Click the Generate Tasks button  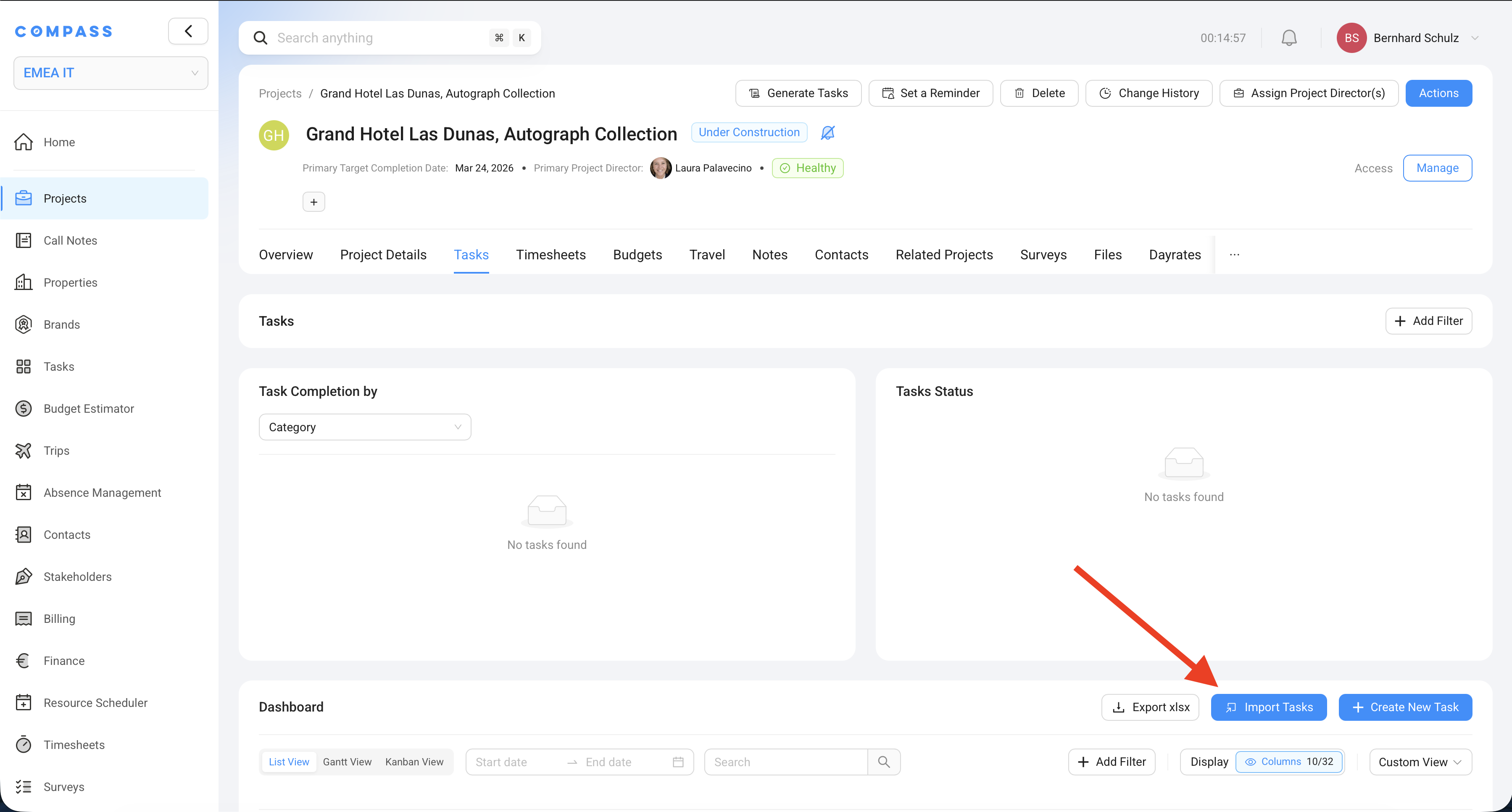click(x=798, y=93)
